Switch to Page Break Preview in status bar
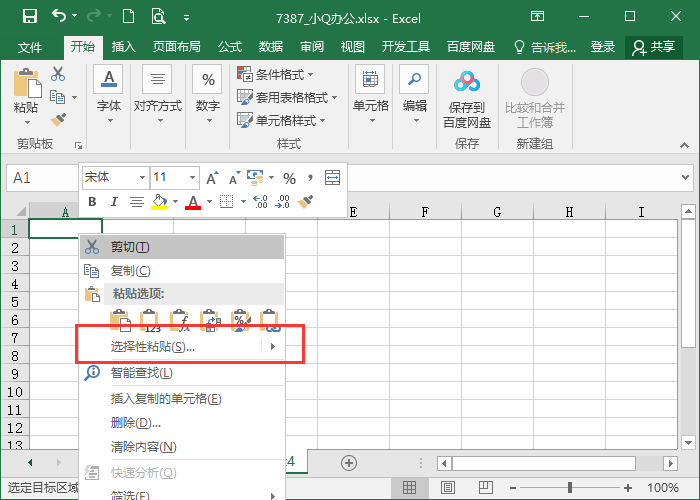This screenshot has width=700, height=500. click(x=486, y=488)
